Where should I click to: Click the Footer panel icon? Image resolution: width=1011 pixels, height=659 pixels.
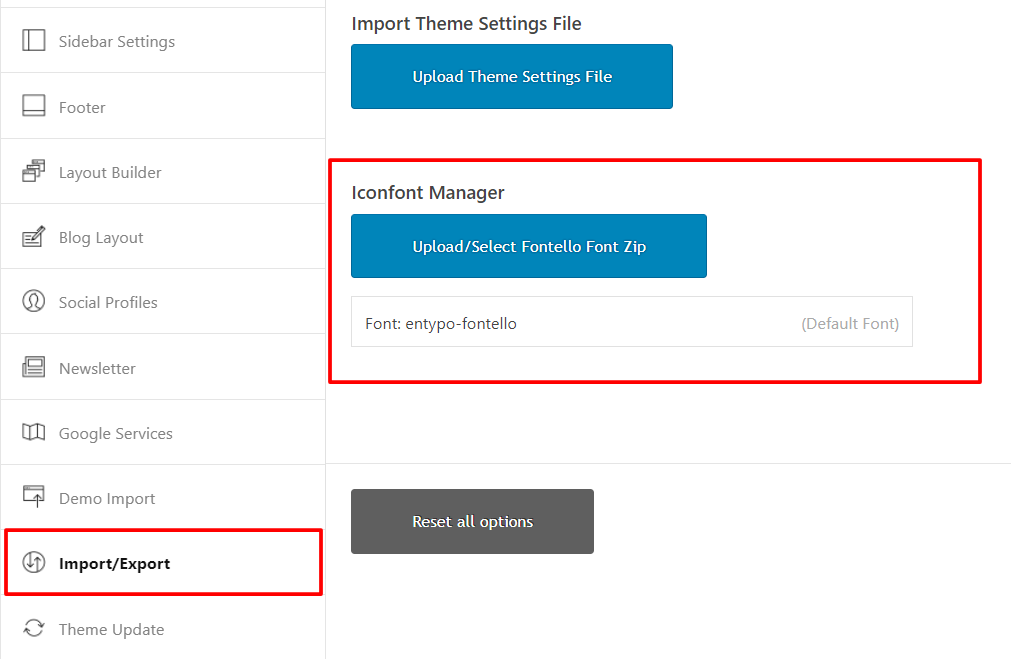coord(34,106)
